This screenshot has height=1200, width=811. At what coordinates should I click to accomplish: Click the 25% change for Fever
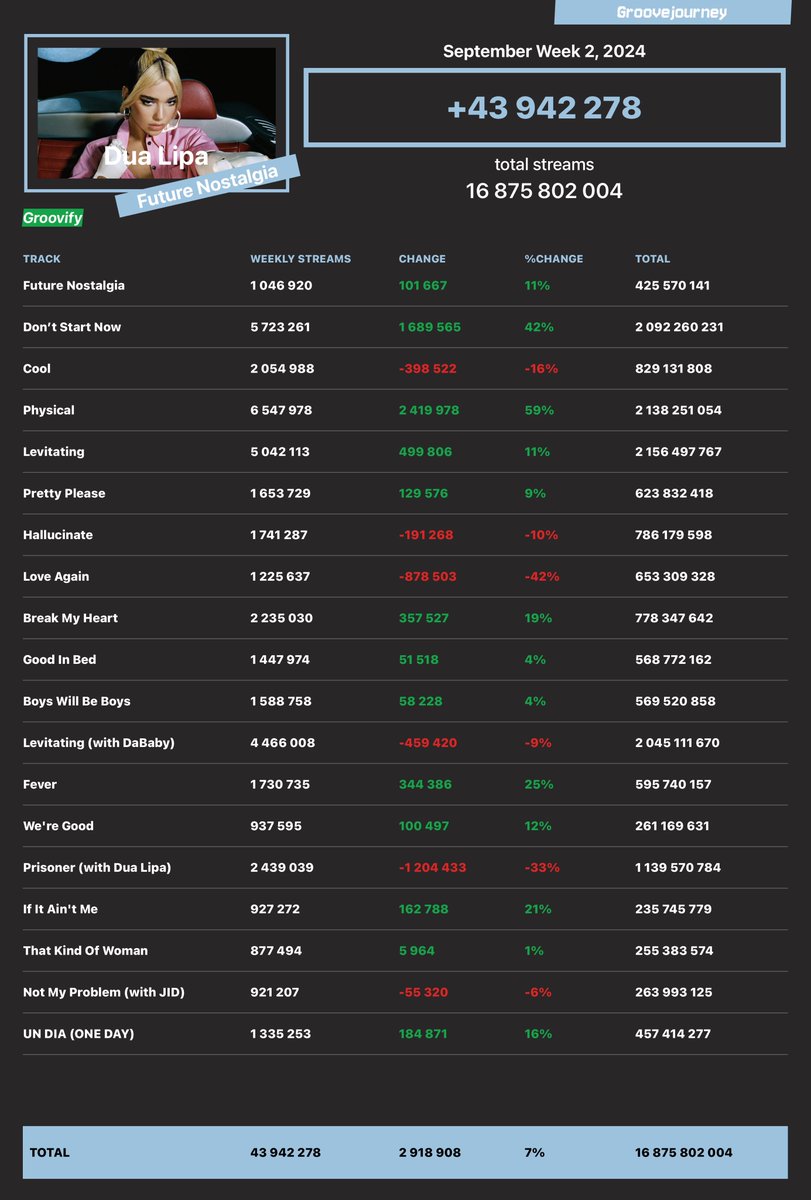538,785
